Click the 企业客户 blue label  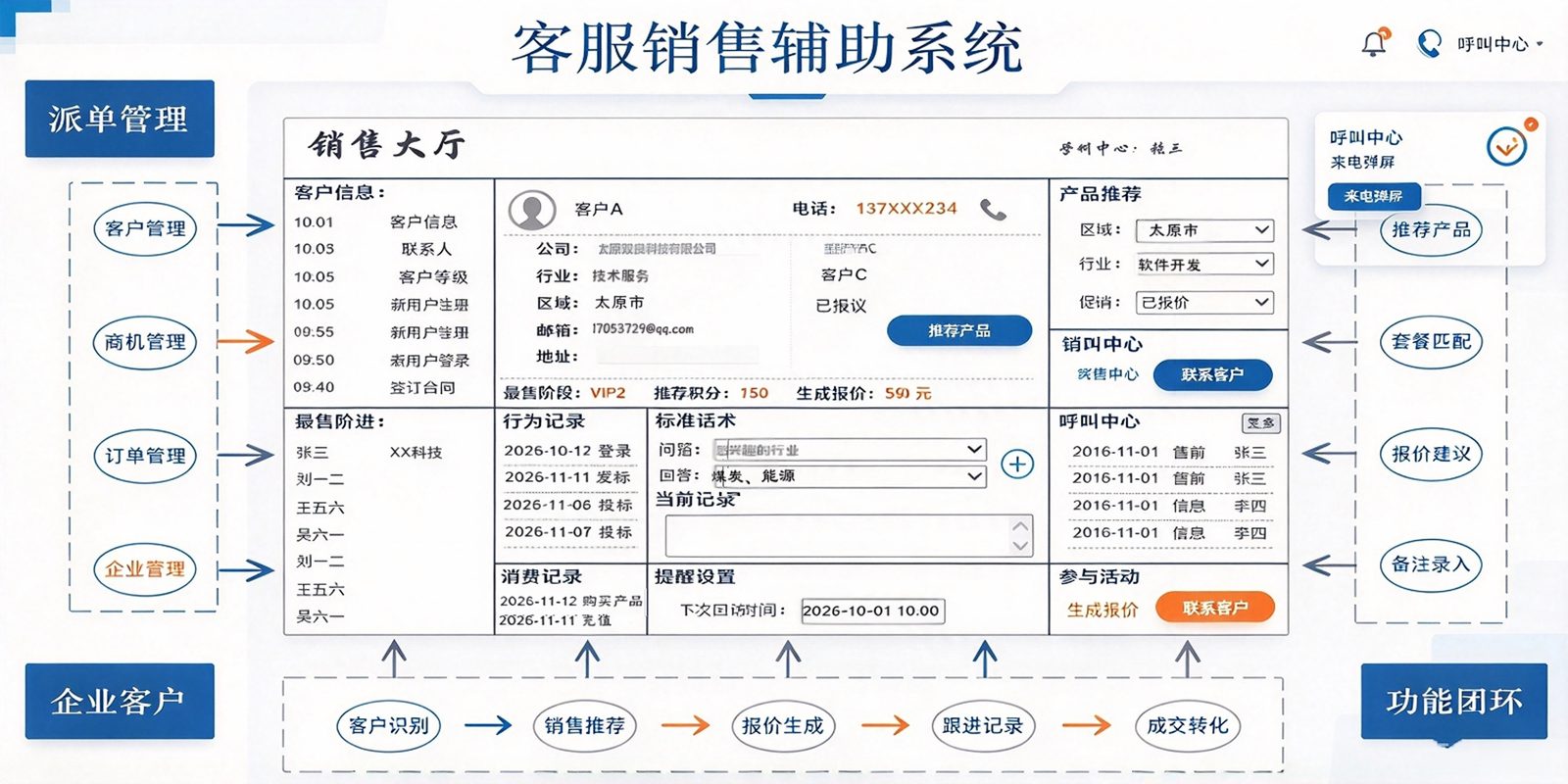coord(120,701)
